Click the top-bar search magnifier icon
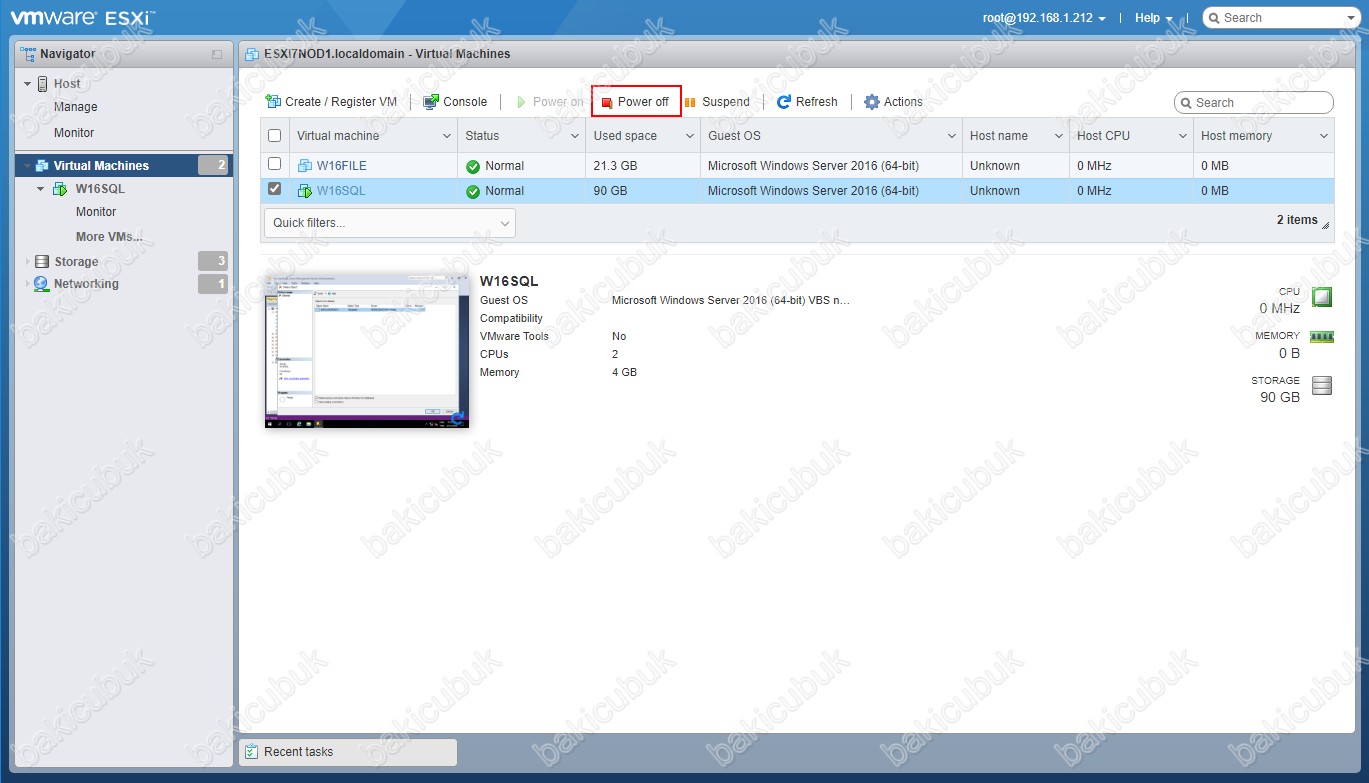The width and height of the screenshot is (1369, 783). pyautogui.click(x=1214, y=18)
